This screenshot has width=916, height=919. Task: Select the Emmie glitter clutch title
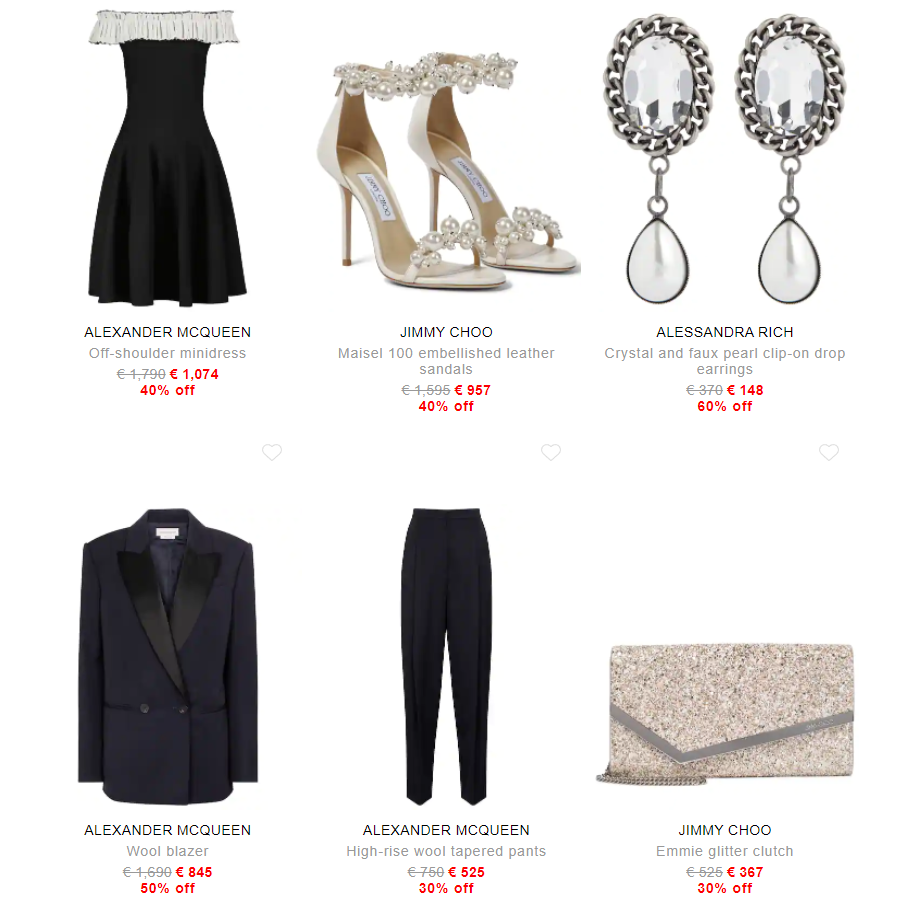point(725,851)
